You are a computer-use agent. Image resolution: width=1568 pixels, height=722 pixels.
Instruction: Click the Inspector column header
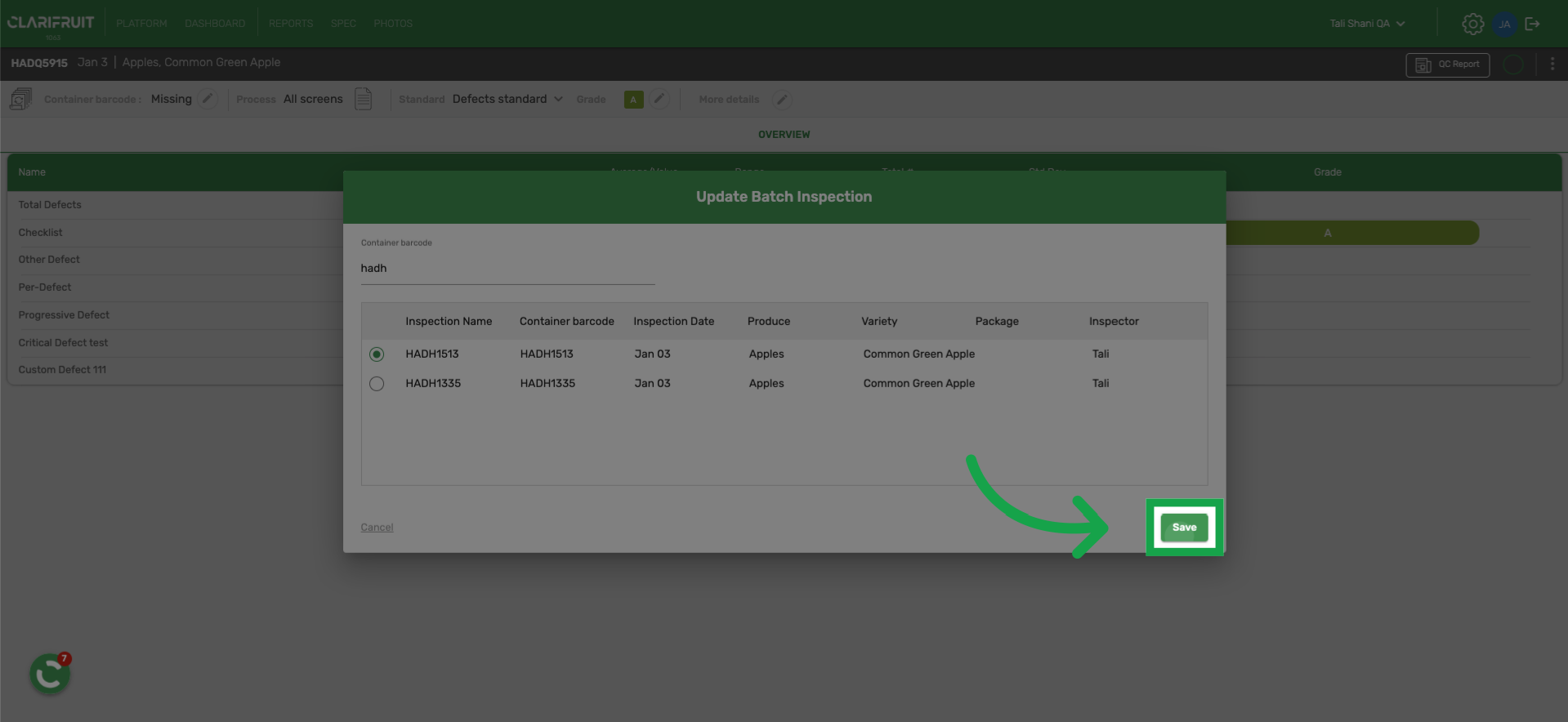coord(1114,322)
